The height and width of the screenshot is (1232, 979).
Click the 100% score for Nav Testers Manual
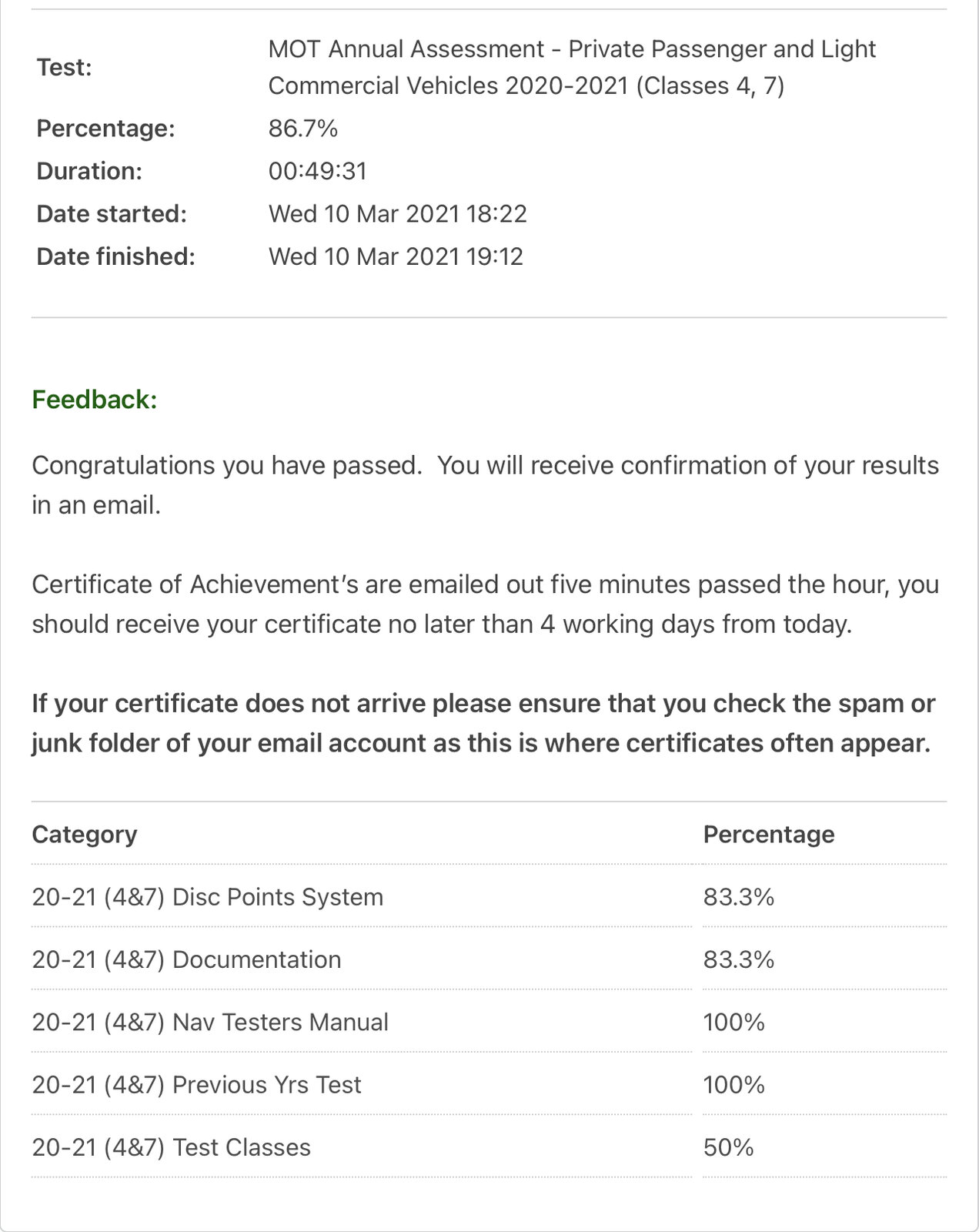coord(733,1022)
